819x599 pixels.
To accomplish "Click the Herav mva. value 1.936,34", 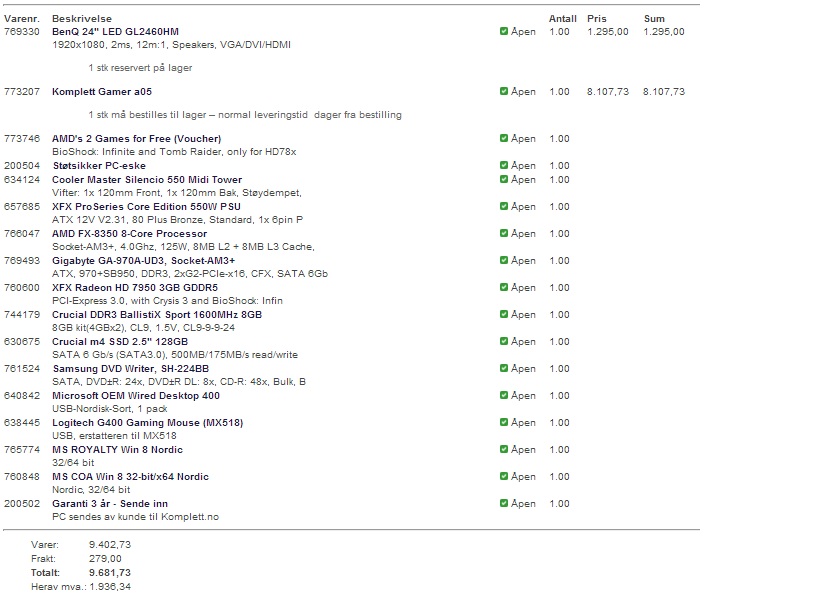I will coord(110,586).
